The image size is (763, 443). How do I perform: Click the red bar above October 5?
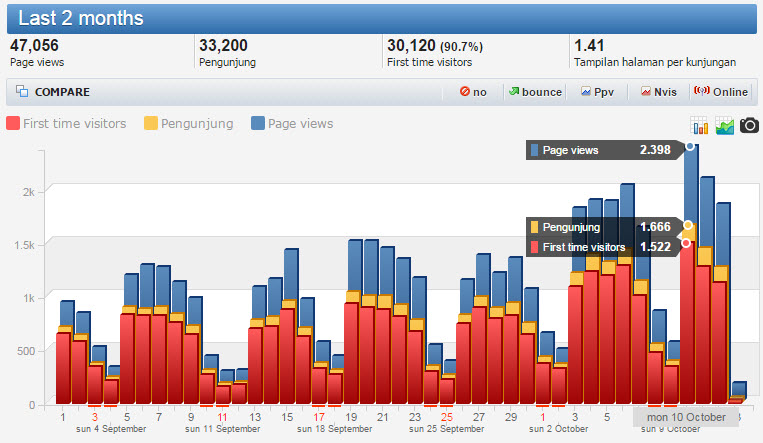click(x=607, y=339)
